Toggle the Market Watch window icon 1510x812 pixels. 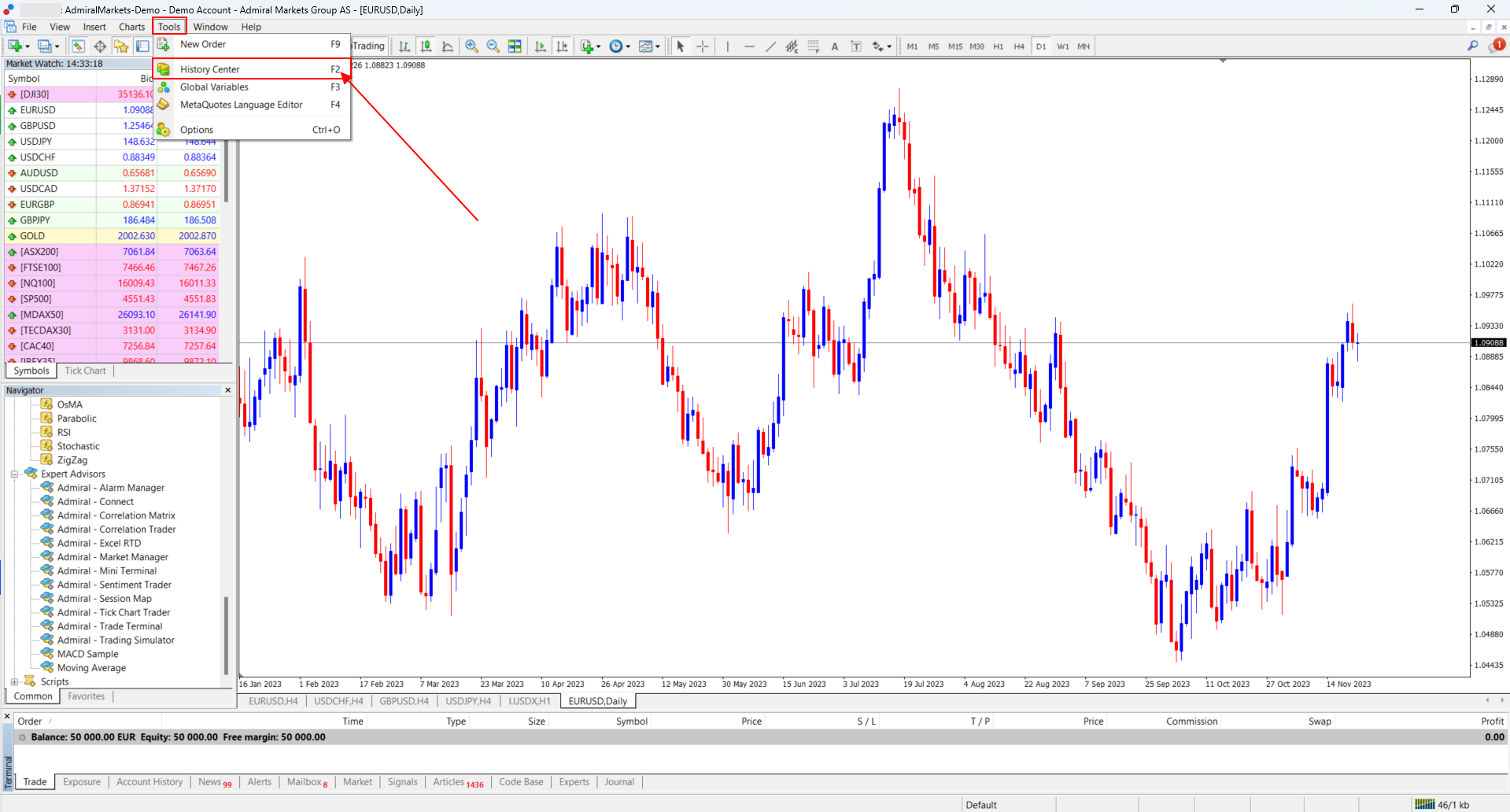[x=78, y=46]
